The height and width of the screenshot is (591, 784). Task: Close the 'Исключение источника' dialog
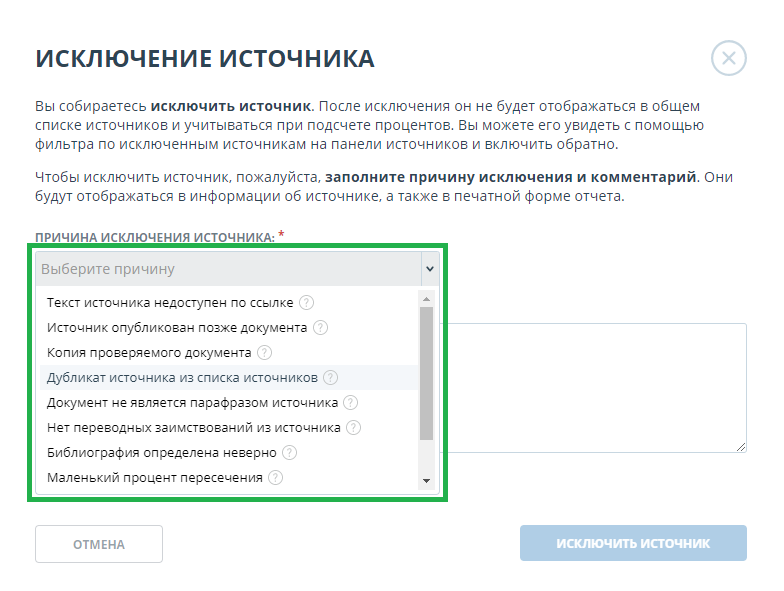729,59
